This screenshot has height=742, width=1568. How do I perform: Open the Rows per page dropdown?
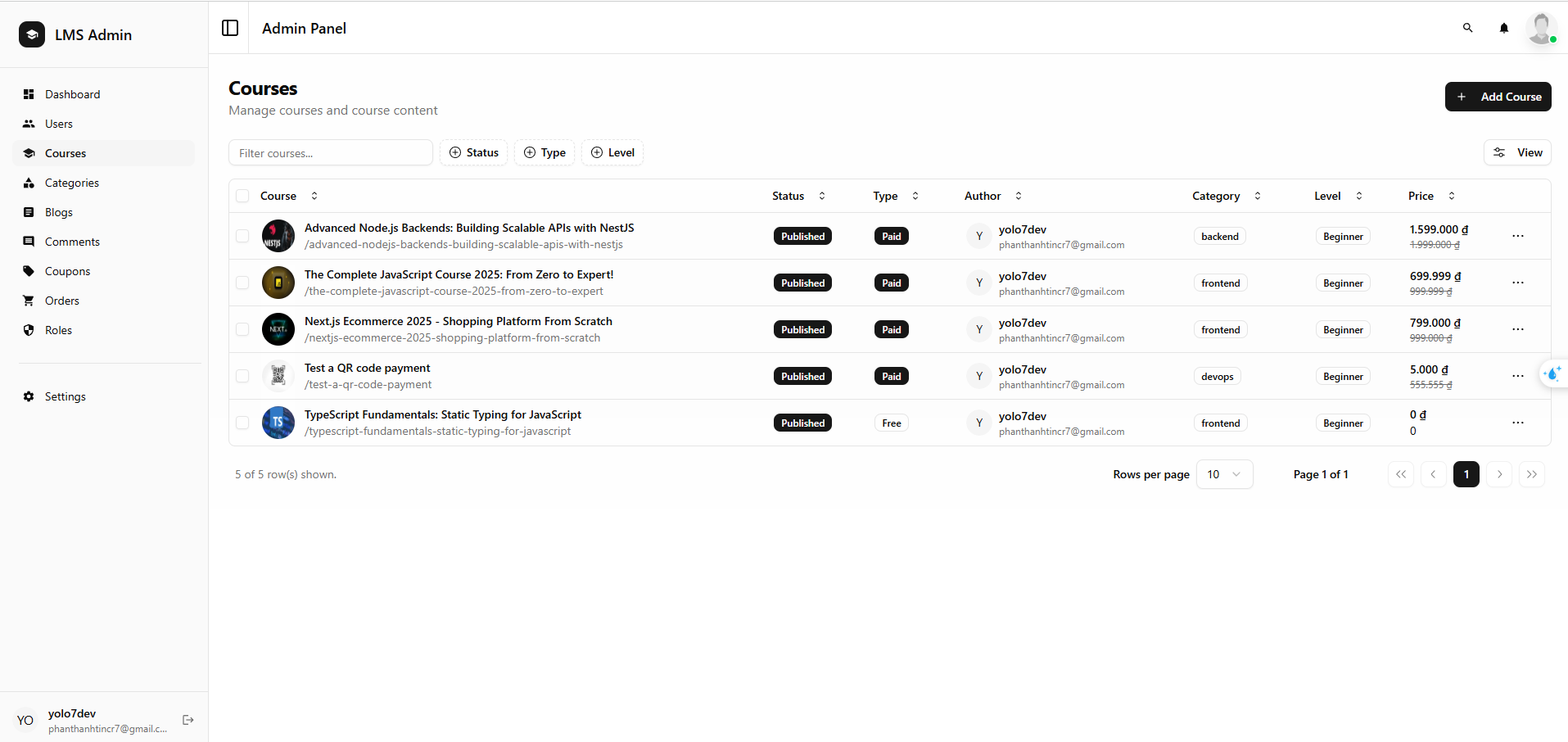1224,474
